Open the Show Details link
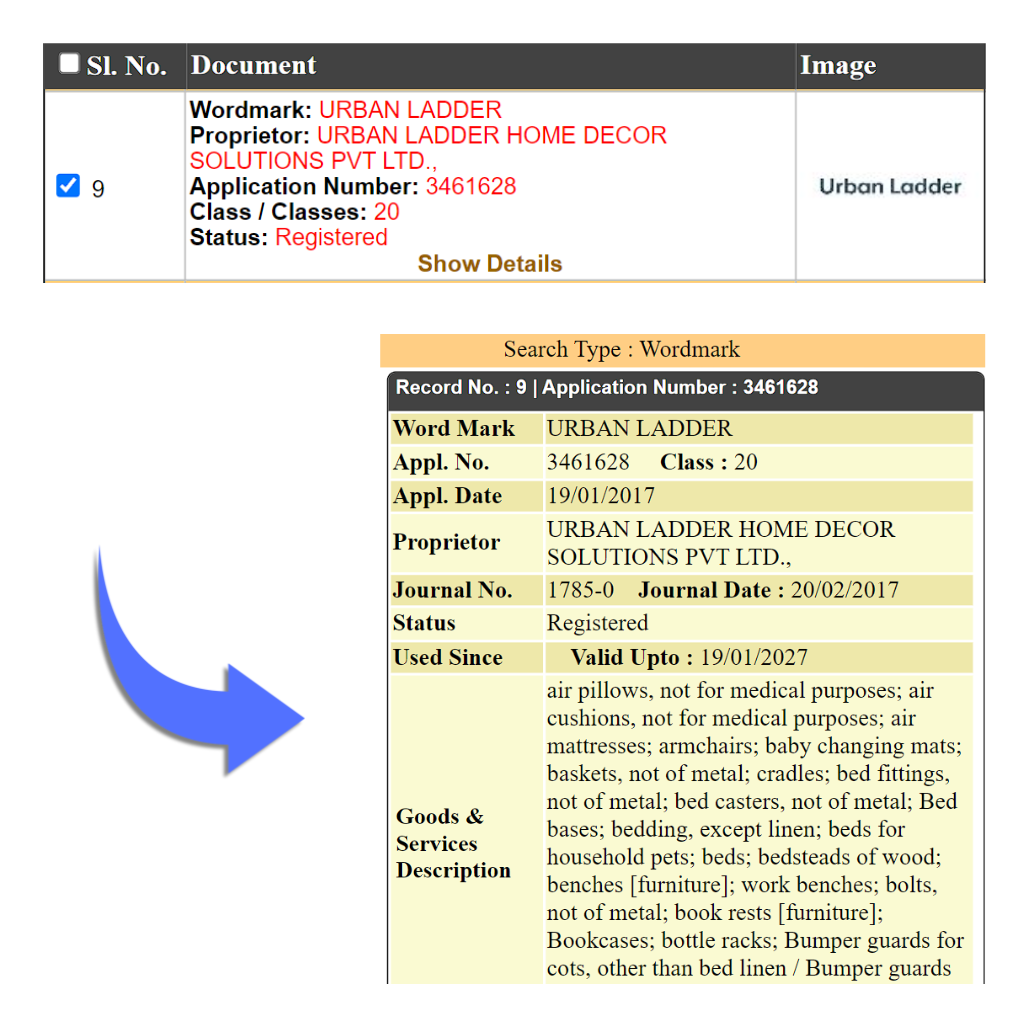This screenshot has height=1024, width=1024. click(x=489, y=264)
